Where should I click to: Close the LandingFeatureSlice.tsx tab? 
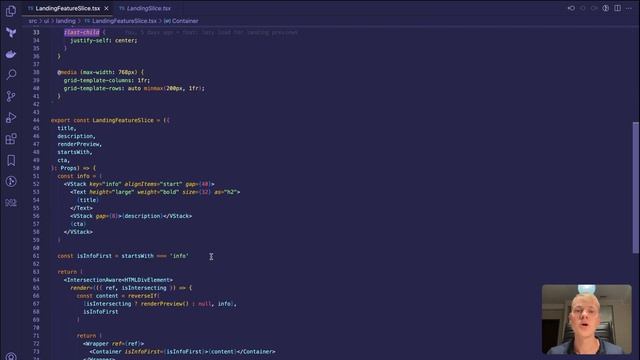tap(107, 8)
